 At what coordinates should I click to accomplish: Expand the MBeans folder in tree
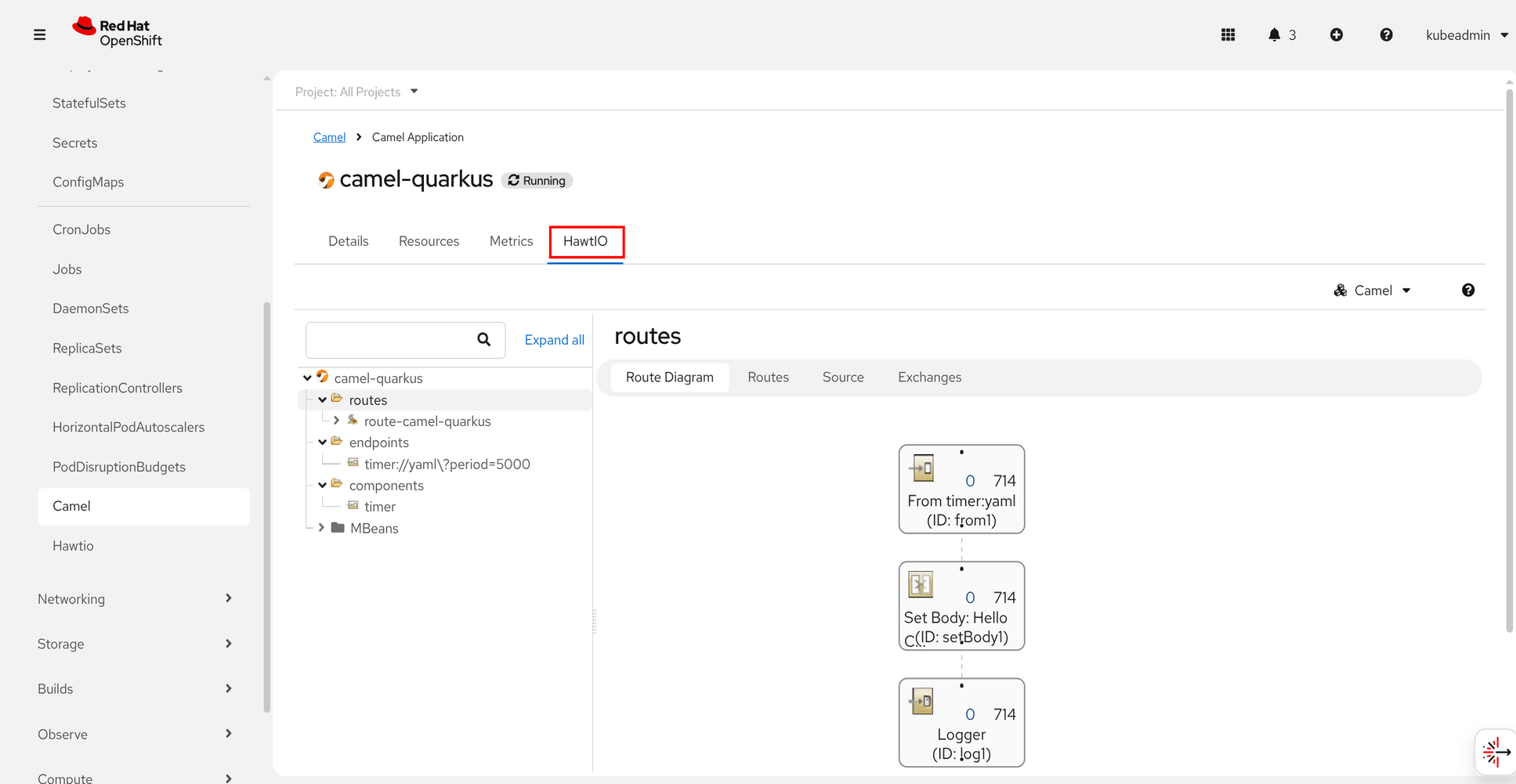pyautogui.click(x=321, y=528)
